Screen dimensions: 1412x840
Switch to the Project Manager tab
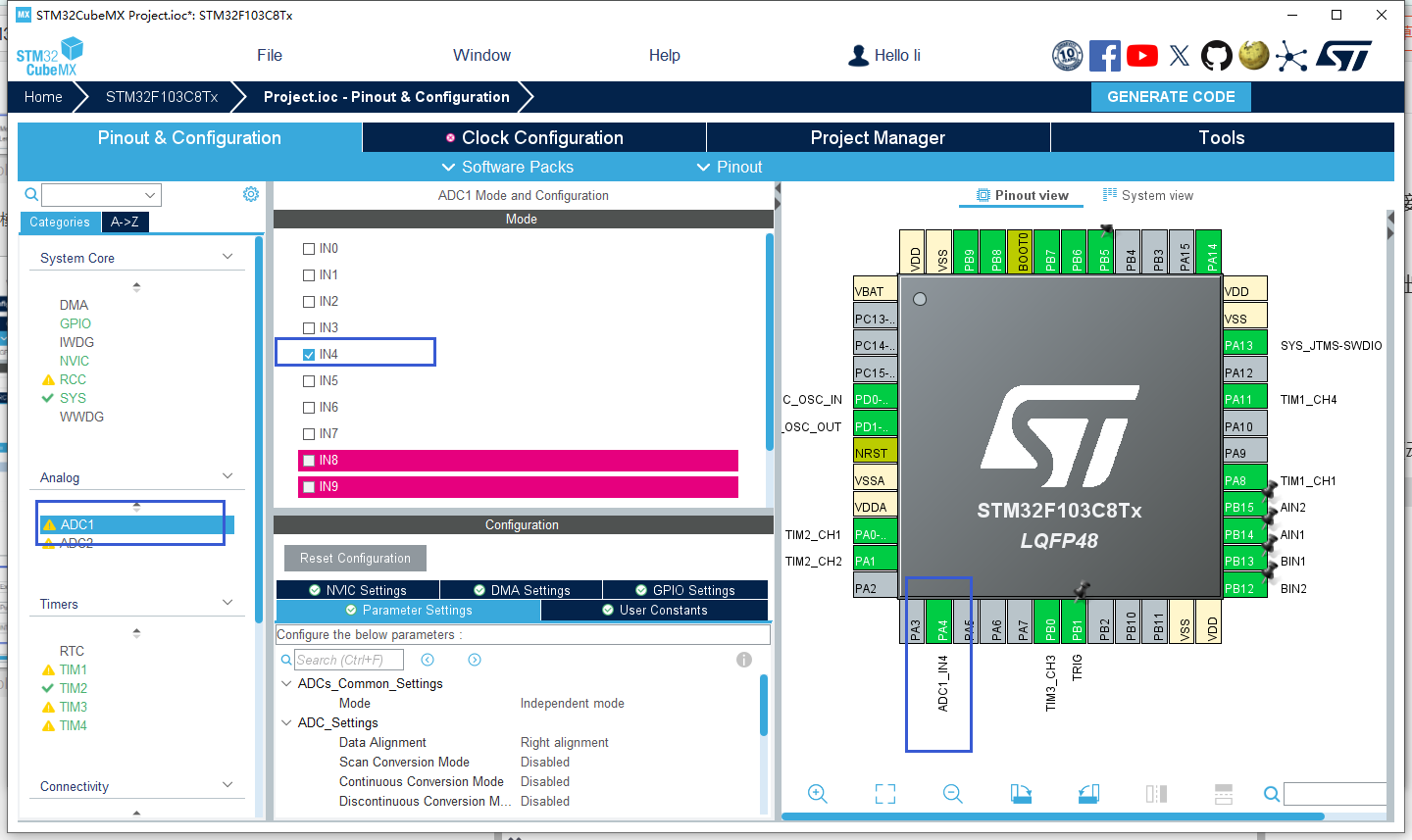(x=879, y=137)
